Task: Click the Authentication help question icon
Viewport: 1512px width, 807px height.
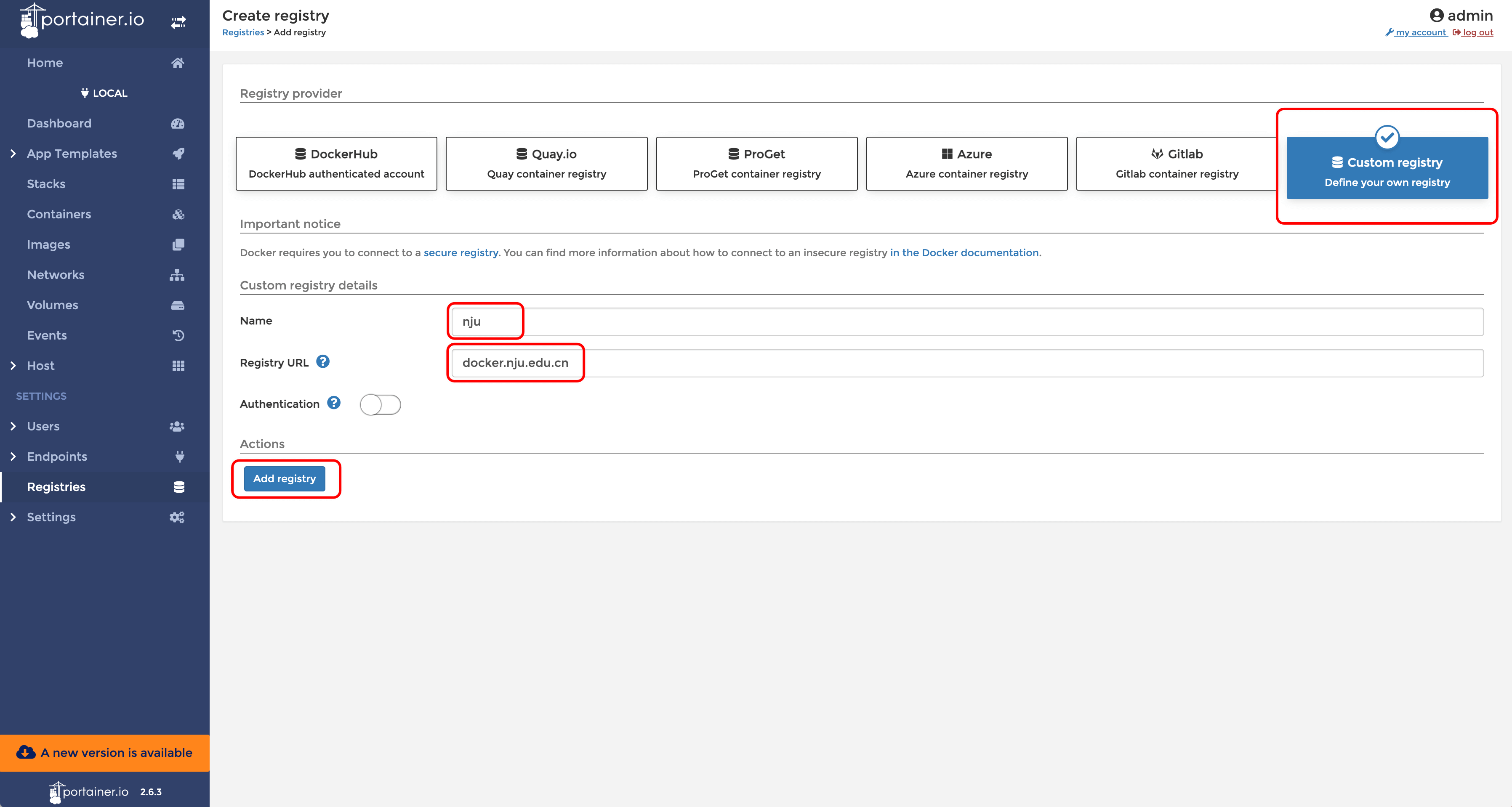Action: pos(334,403)
